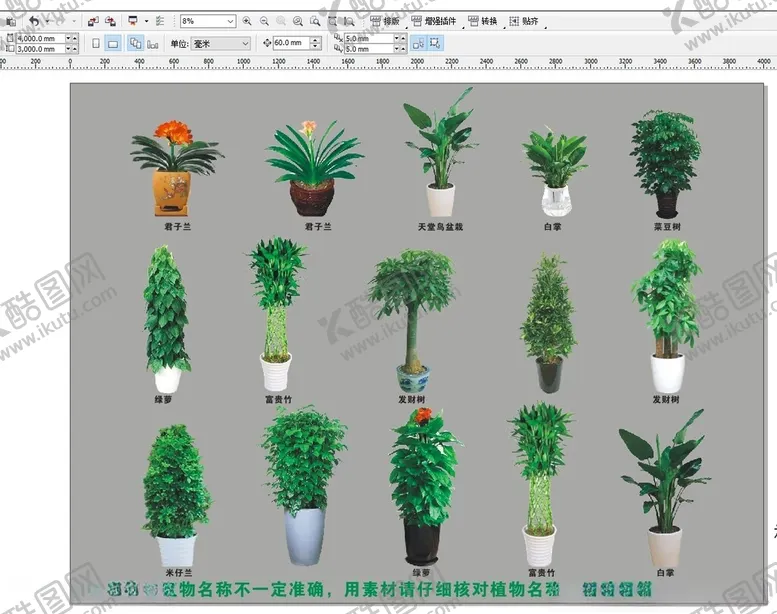Select Portrait page orientation
Image resolution: width=777 pixels, height=614 pixels.
click(x=96, y=44)
